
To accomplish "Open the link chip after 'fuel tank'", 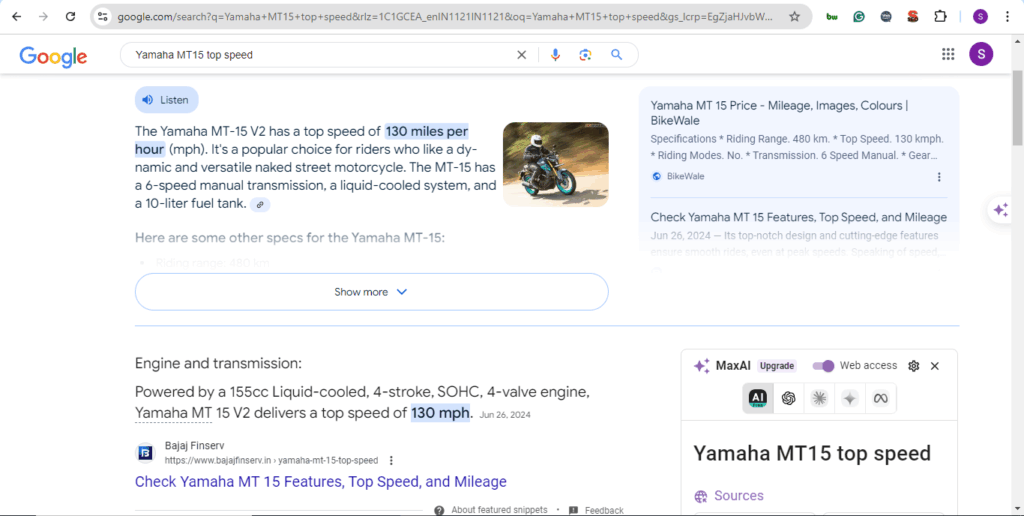I will (260, 204).
